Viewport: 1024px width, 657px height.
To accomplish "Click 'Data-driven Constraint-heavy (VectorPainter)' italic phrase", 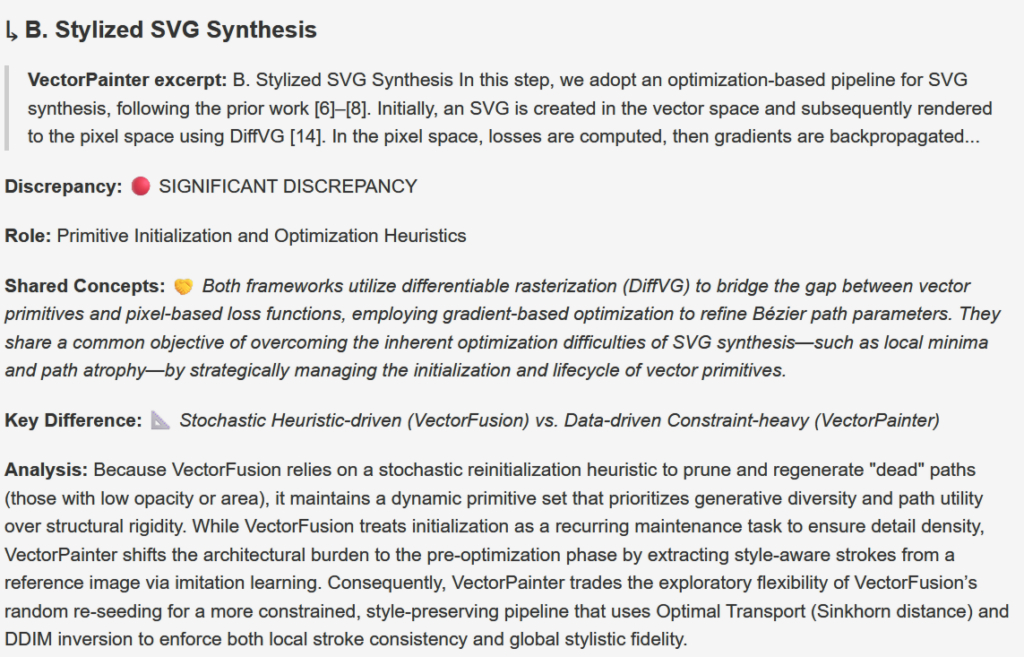I will (752, 421).
